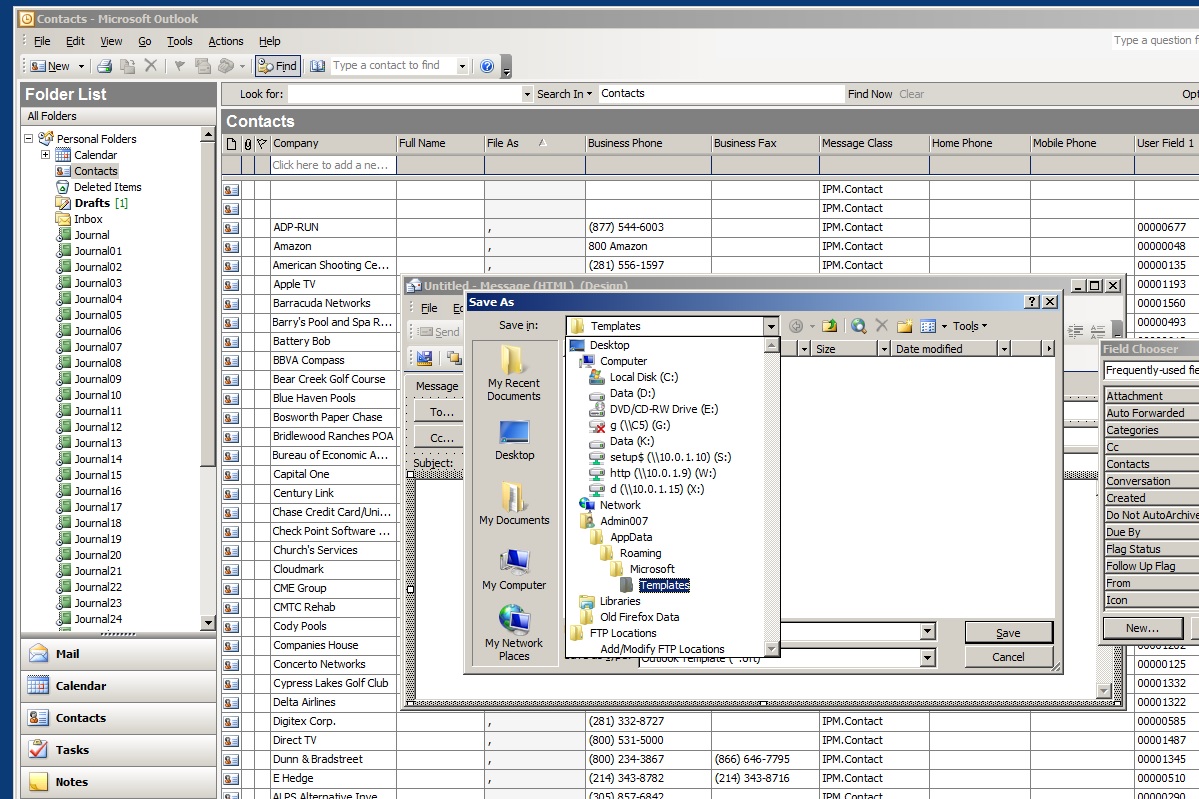Viewport: 1199px width, 799px height.
Task: Select Local Disk (C:) in Save in list
Action: 643,377
